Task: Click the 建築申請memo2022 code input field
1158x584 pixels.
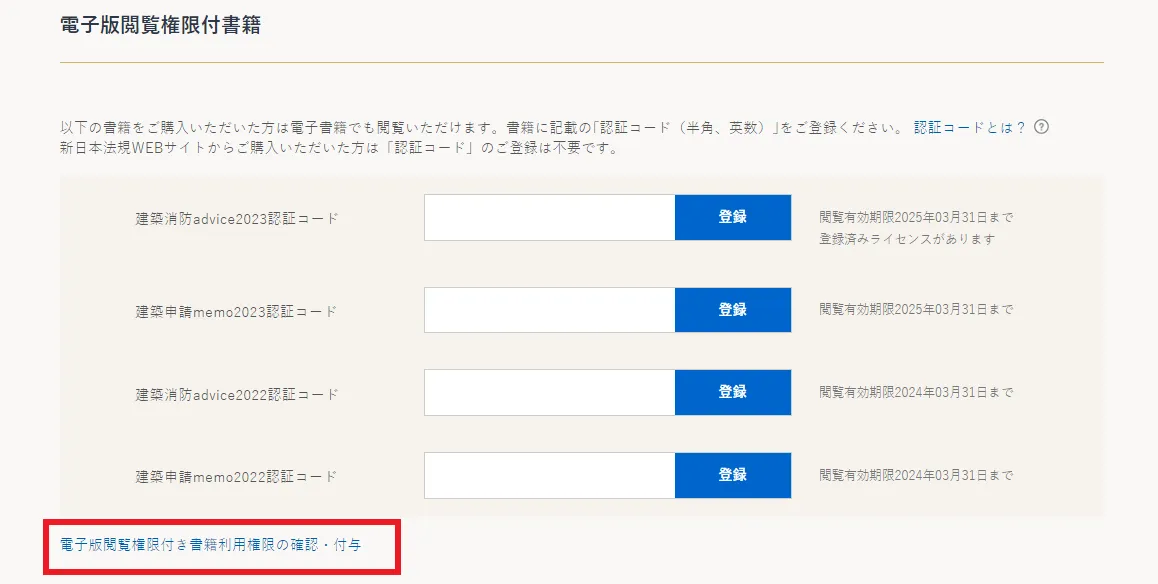Action: [x=548, y=475]
